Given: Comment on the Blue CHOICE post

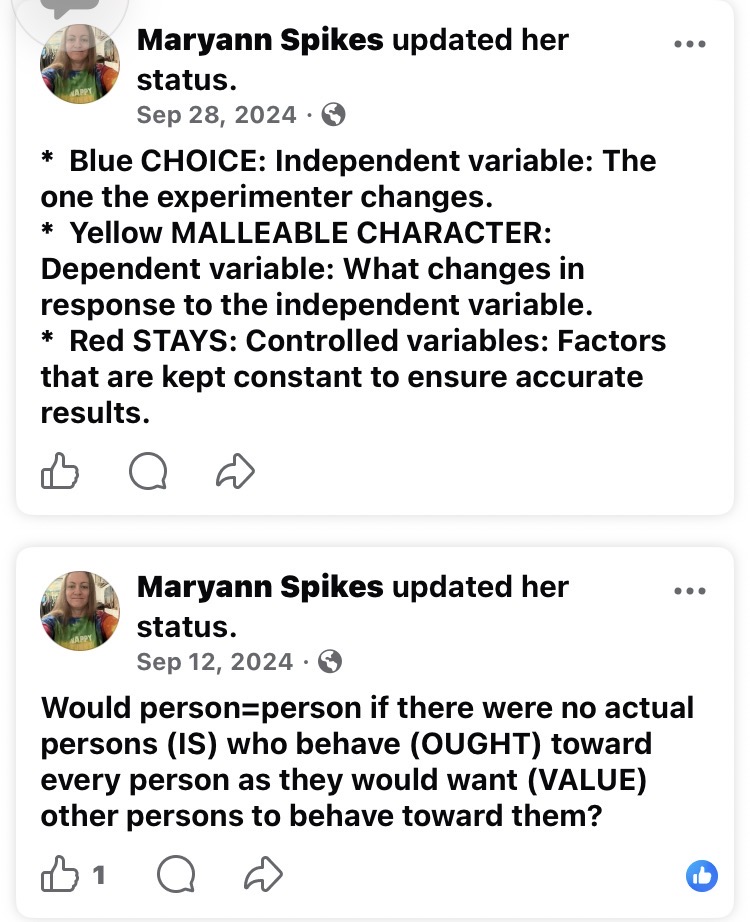Looking at the screenshot, I should 148,472.
